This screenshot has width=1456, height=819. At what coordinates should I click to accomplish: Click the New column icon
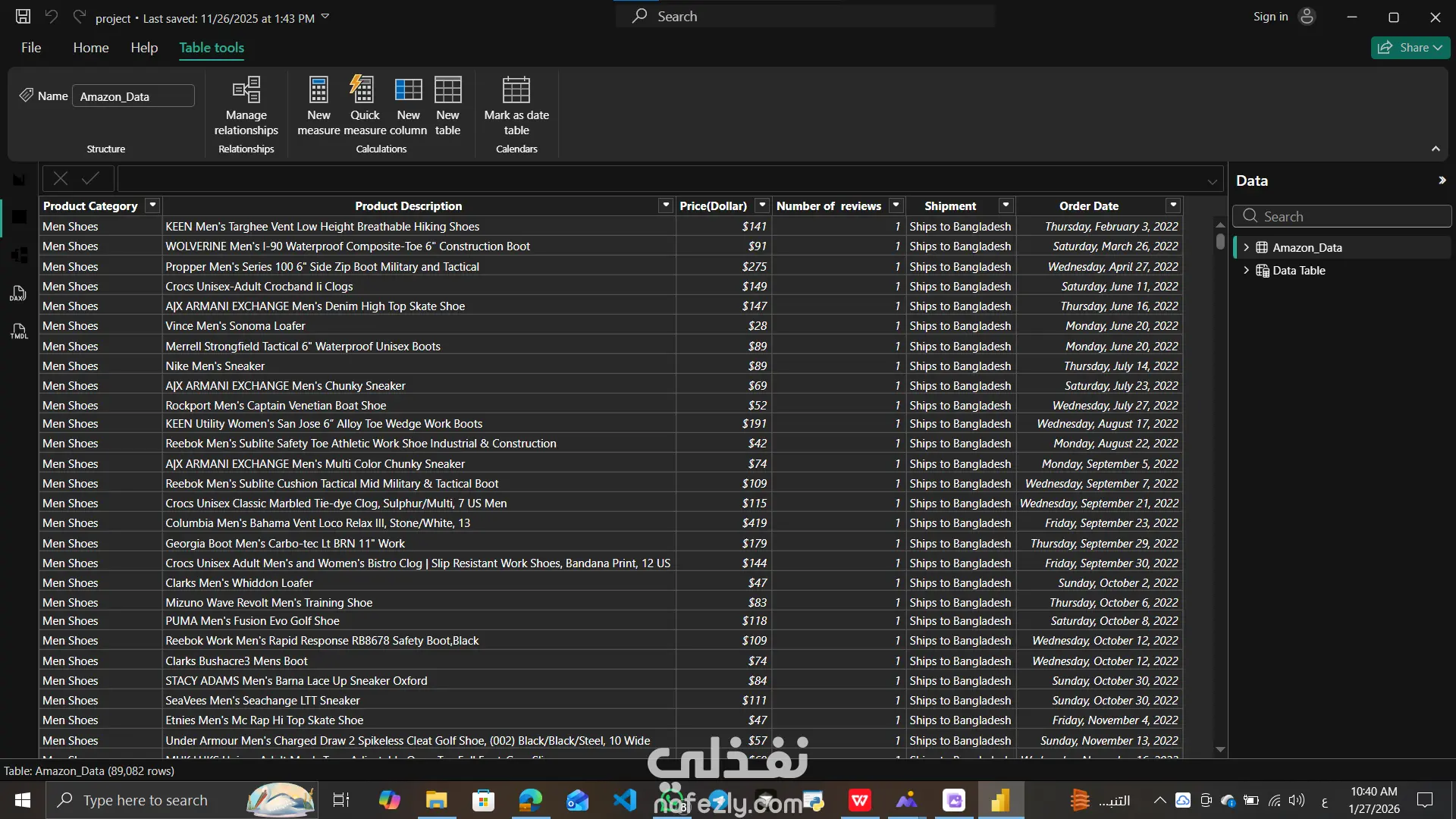tap(408, 90)
